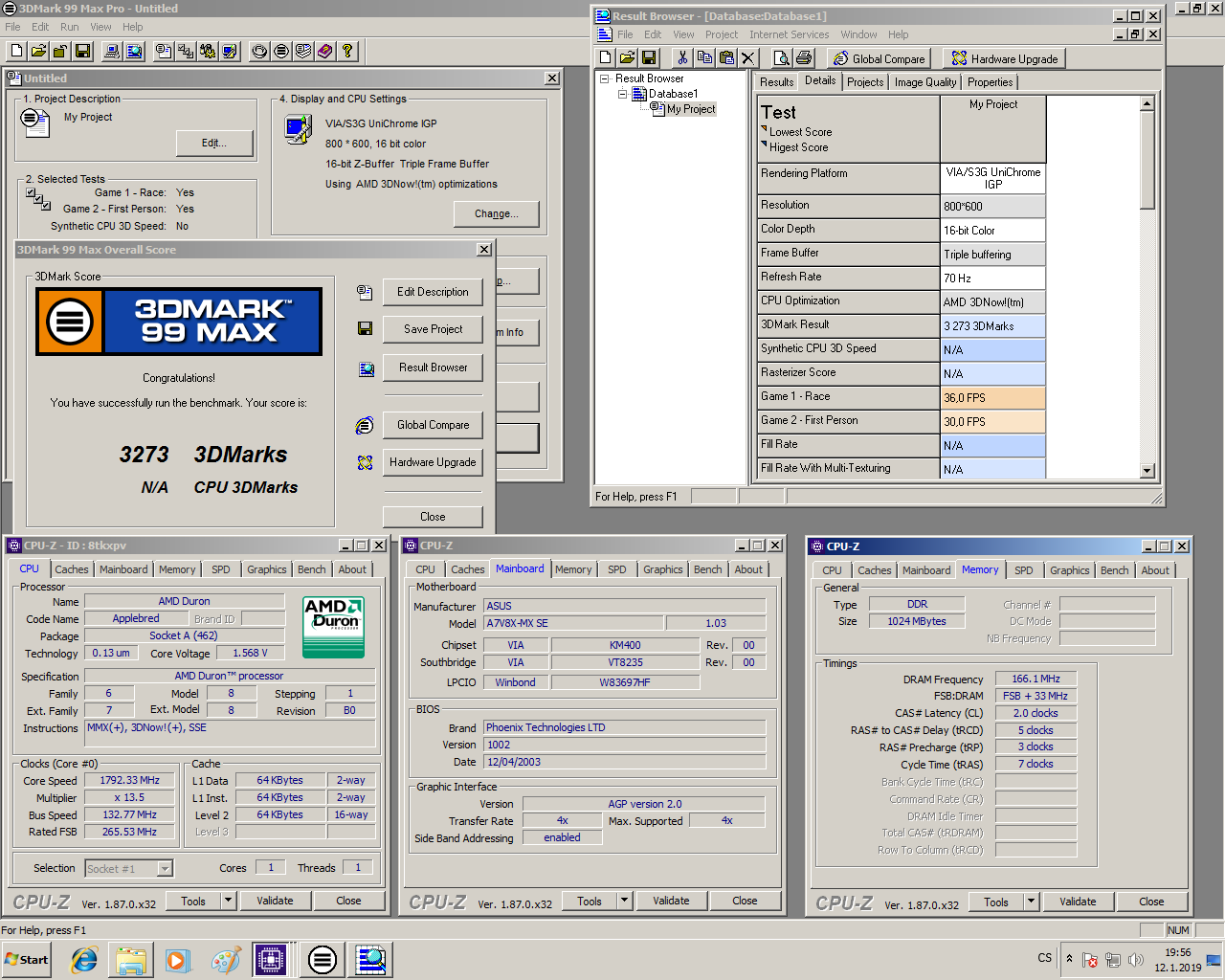Click the Open folder icon in Result Browser toolbar
The width and height of the screenshot is (1225, 980).
pyautogui.click(x=627, y=58)
